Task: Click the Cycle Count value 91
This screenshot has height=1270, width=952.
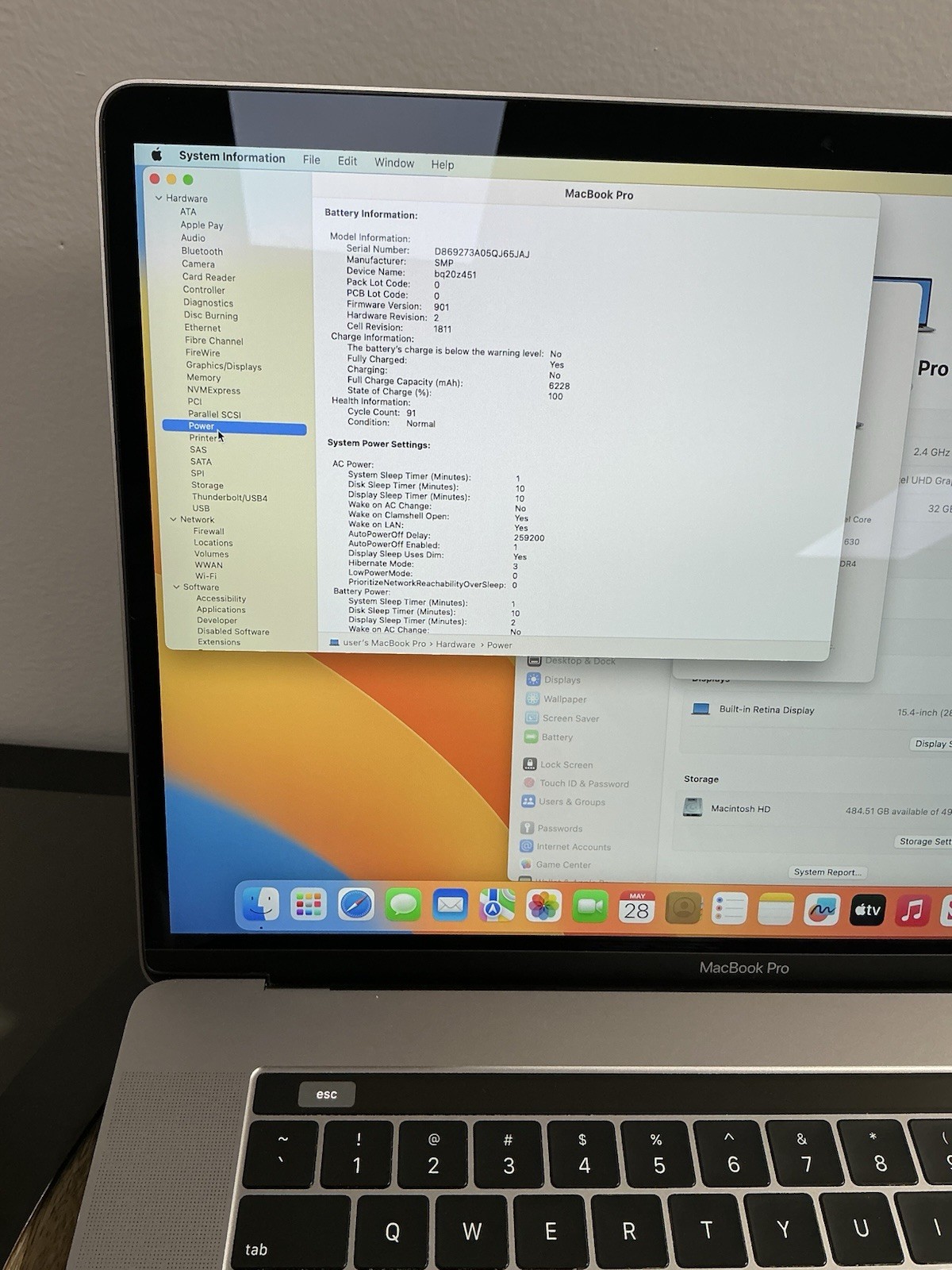Action: (411, 413)
